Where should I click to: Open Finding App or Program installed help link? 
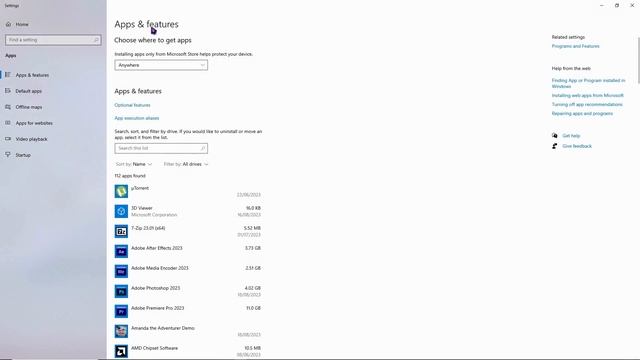point(588,83)
